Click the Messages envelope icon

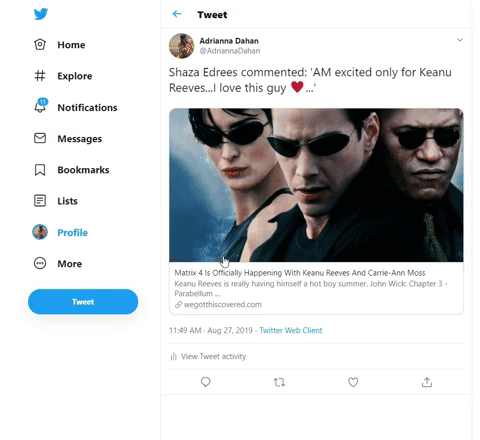(40, 138)
